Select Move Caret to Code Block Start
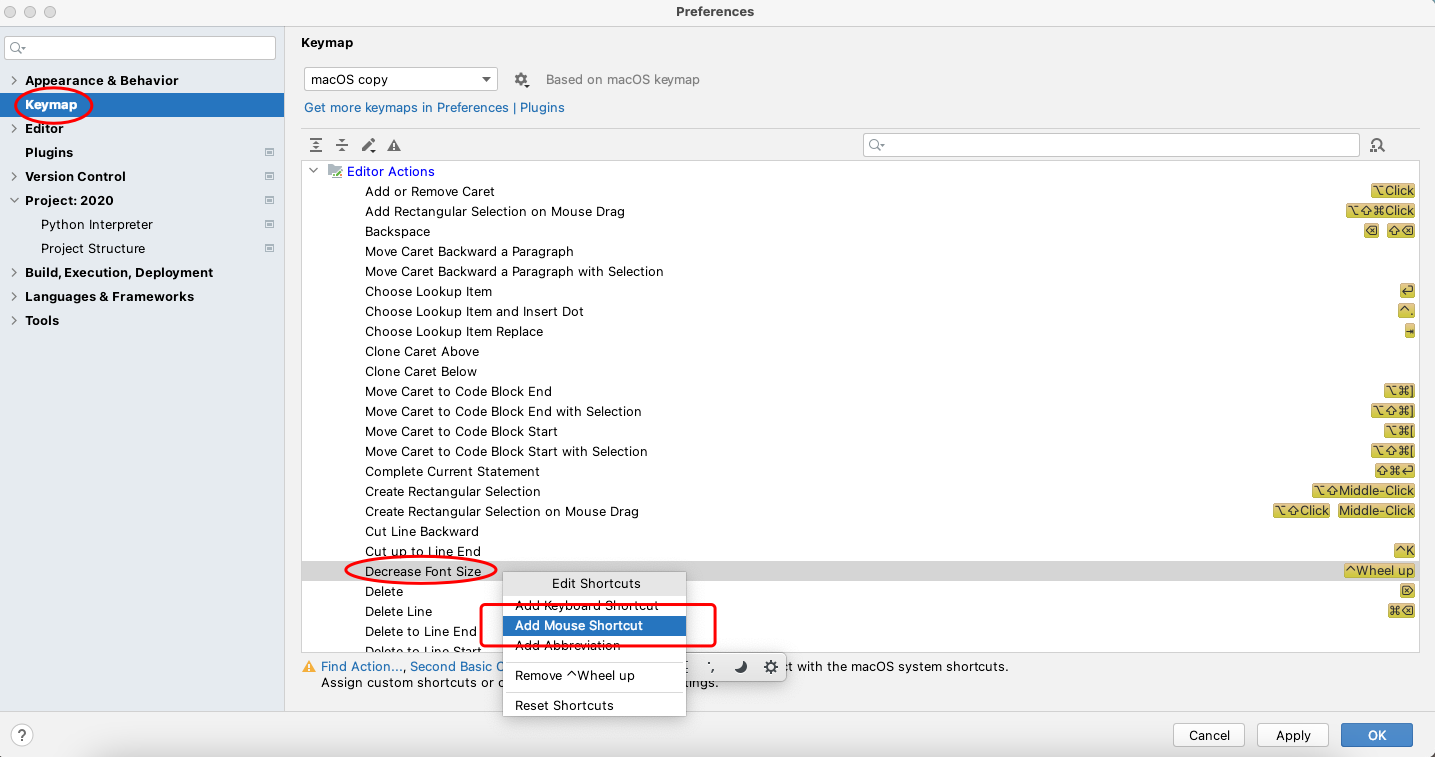The height and width of the screenshot is (757, 1435). [x=860, y=431]
